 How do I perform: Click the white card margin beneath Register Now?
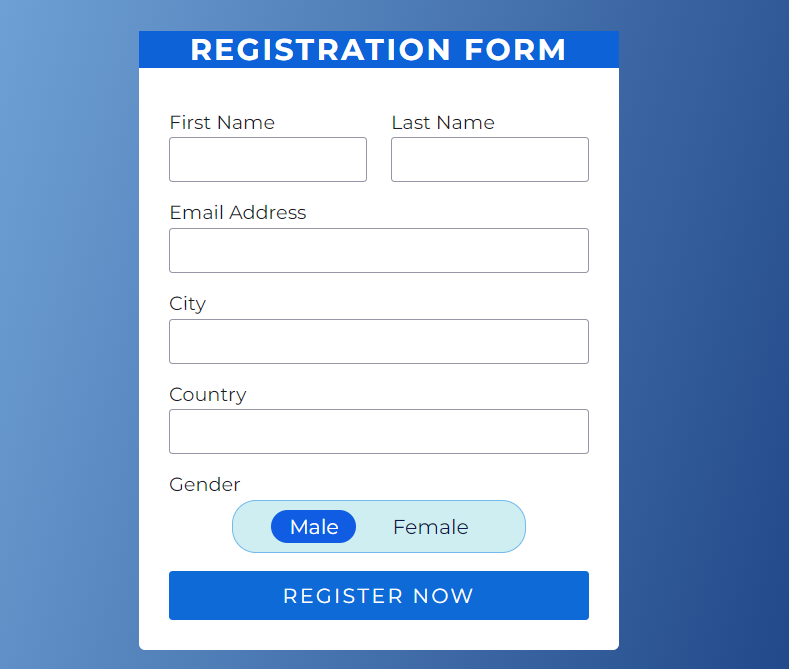tap(379, 635)
